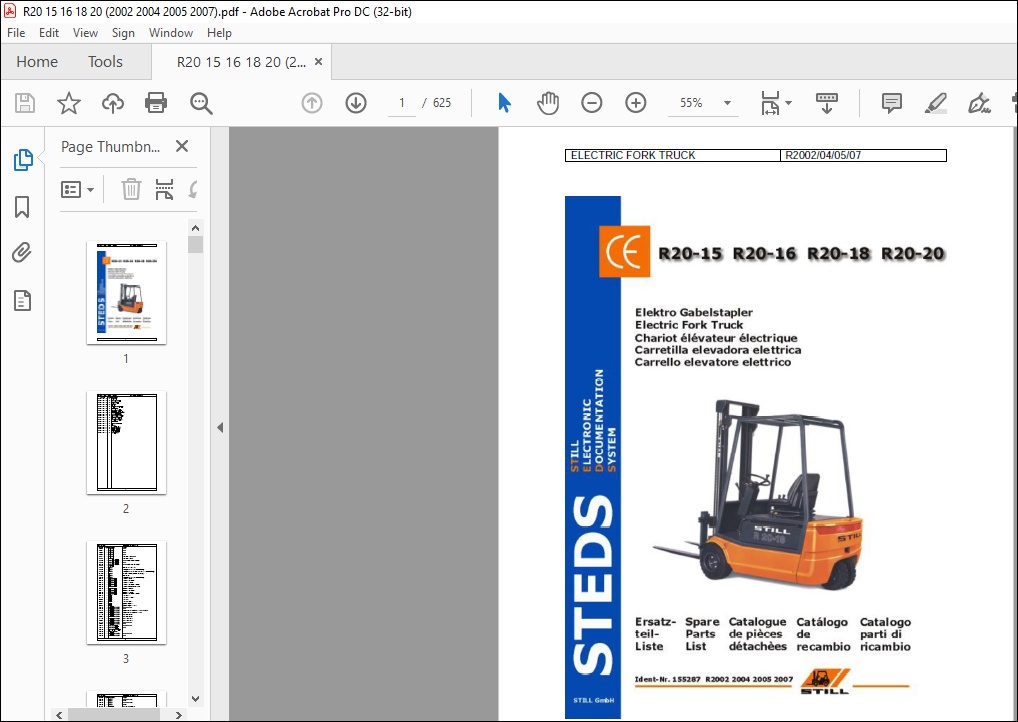Open the View menu

click(85, 32)
